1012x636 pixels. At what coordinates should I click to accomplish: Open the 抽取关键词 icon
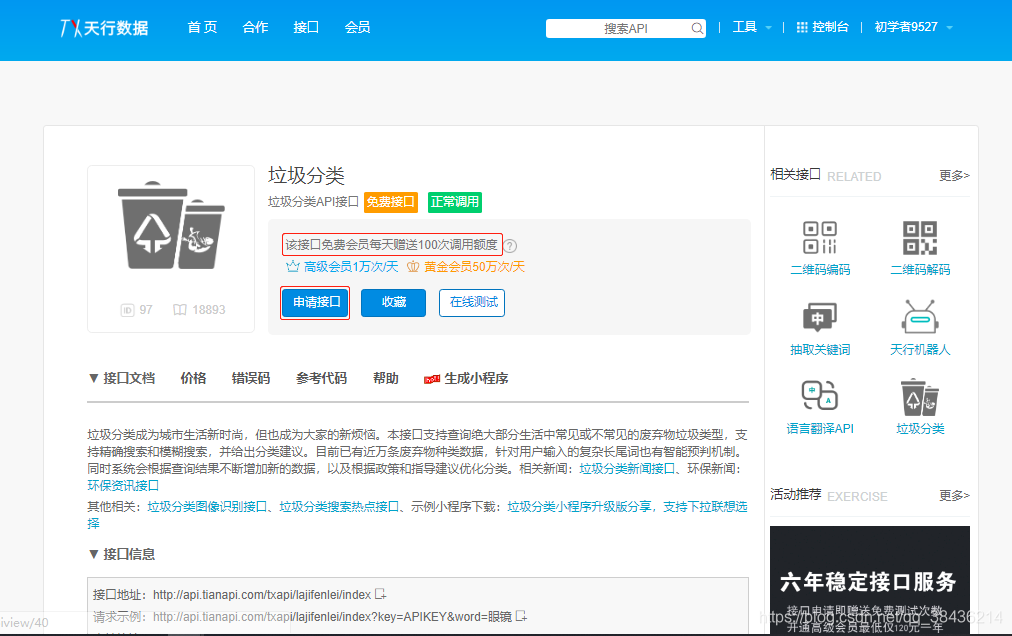pos(820,317)
